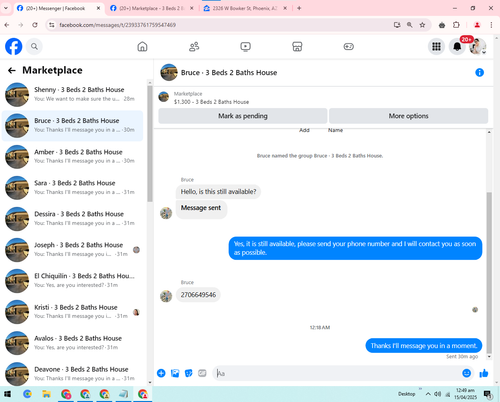Open Chrome profile icon
This screenshot has height=402, width=500.
[477, 25]
